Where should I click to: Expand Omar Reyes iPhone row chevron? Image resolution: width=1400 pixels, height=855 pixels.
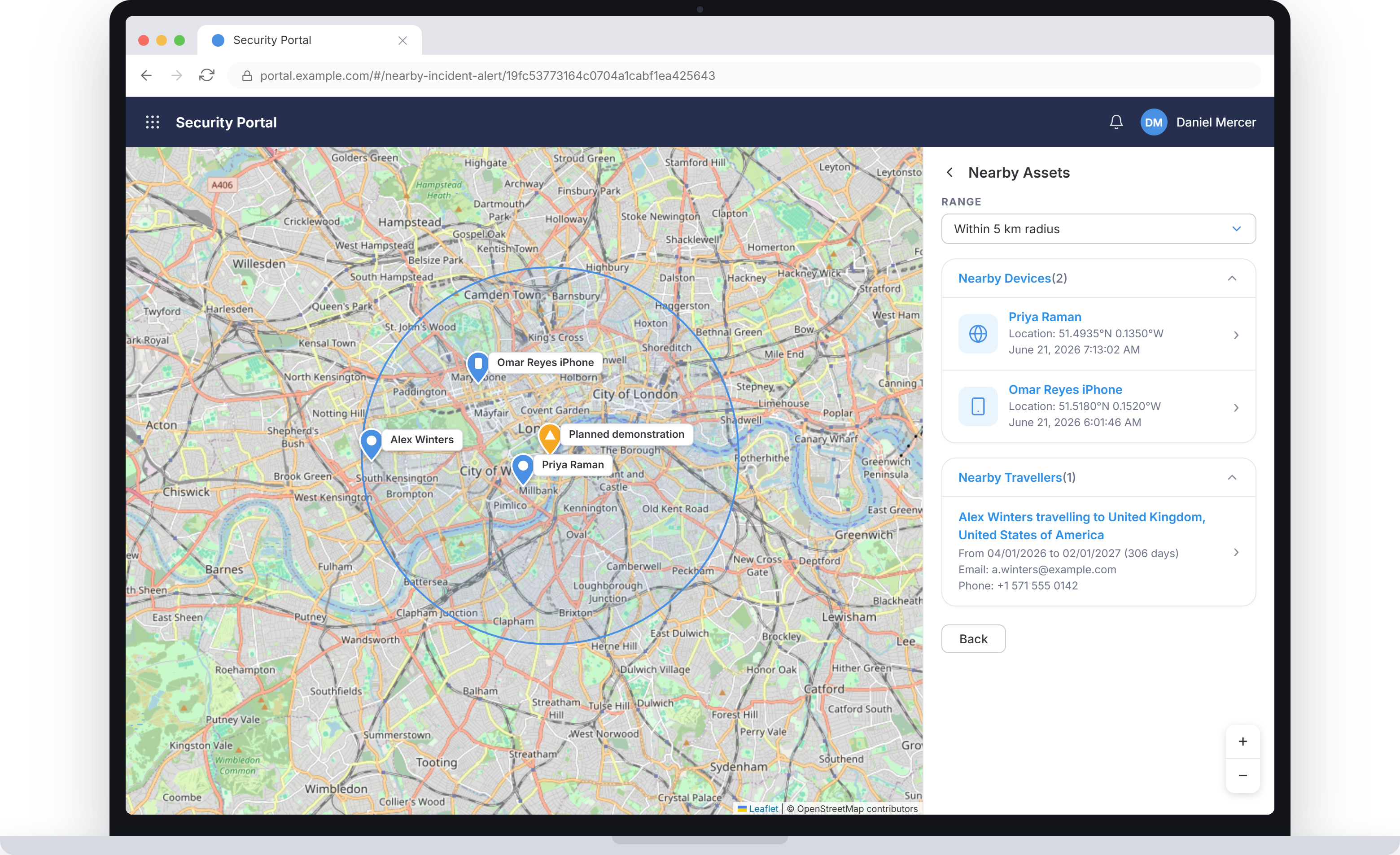tap(1236, 408)
